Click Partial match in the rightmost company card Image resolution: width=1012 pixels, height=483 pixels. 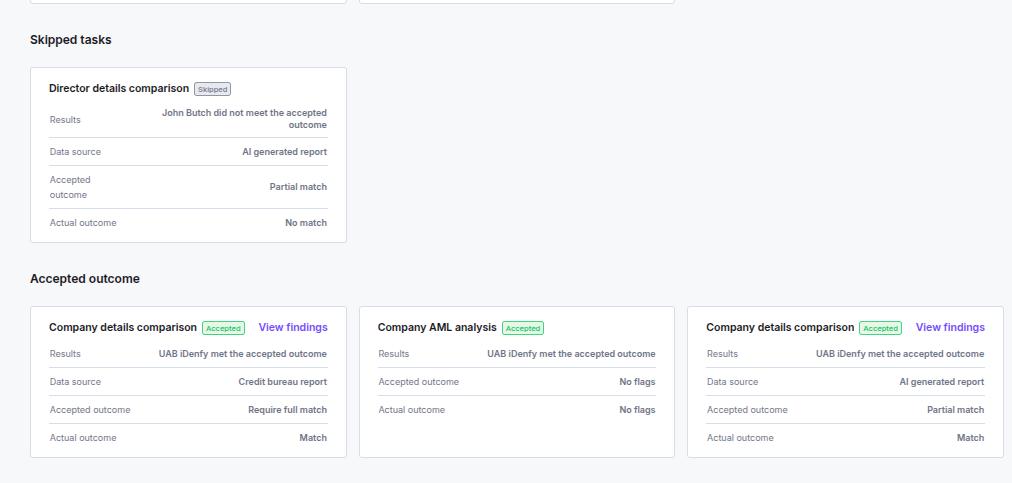(x=955, y=410)
